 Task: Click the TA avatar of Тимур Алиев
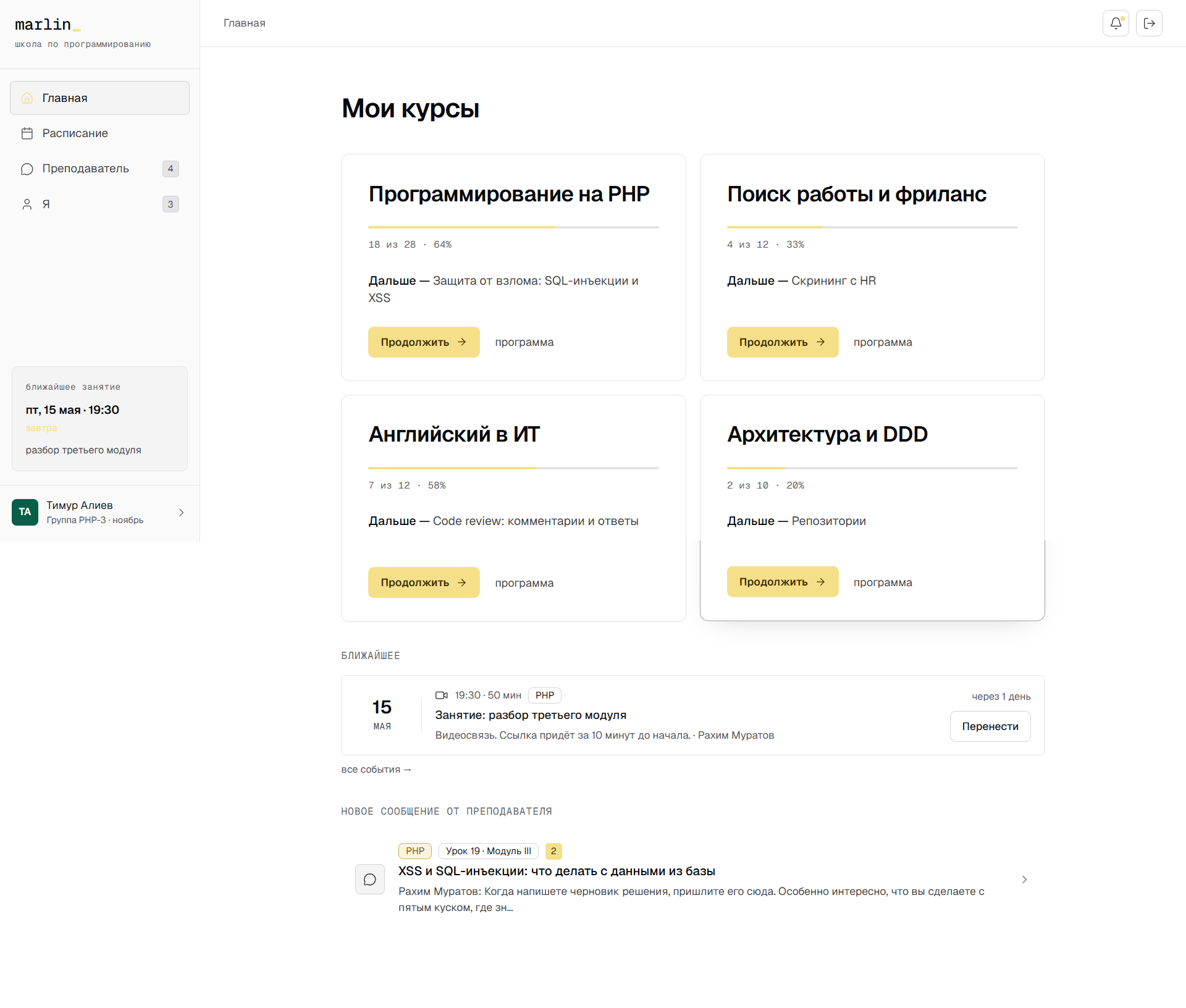coord(25,512)
